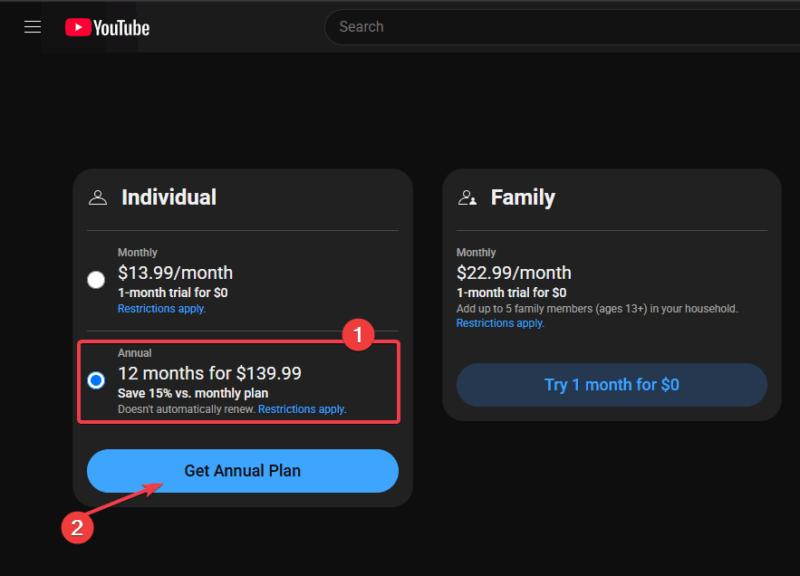Viewport: 800px width, 576px height.
Task: Open Restrictions apply on the Family card
Action: coord(499,323)
